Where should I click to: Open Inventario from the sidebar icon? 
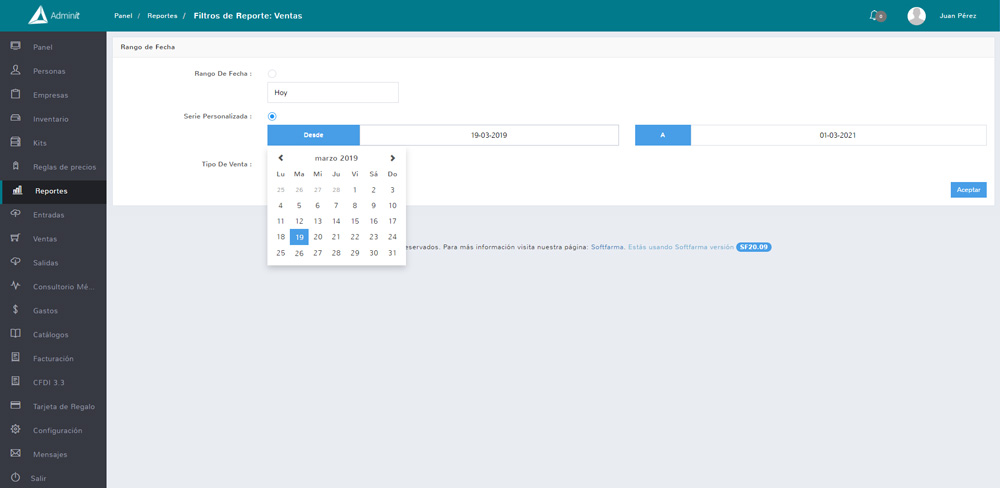pos(16,119)
